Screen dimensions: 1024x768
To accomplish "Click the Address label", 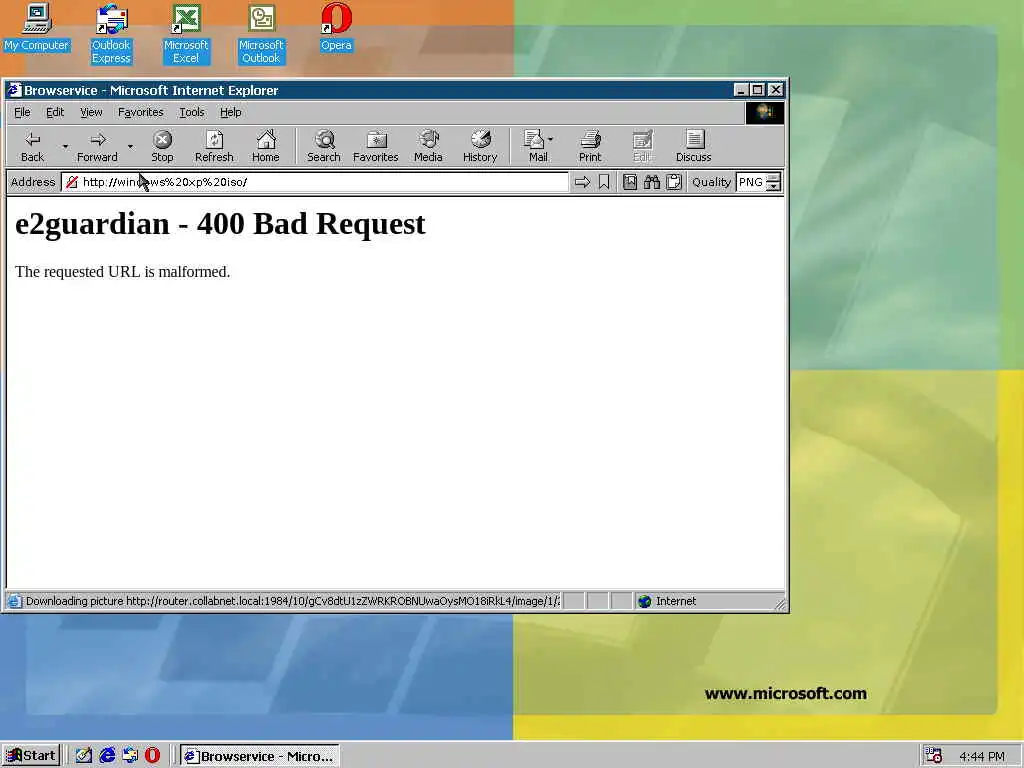I will (x=33, y=182).
